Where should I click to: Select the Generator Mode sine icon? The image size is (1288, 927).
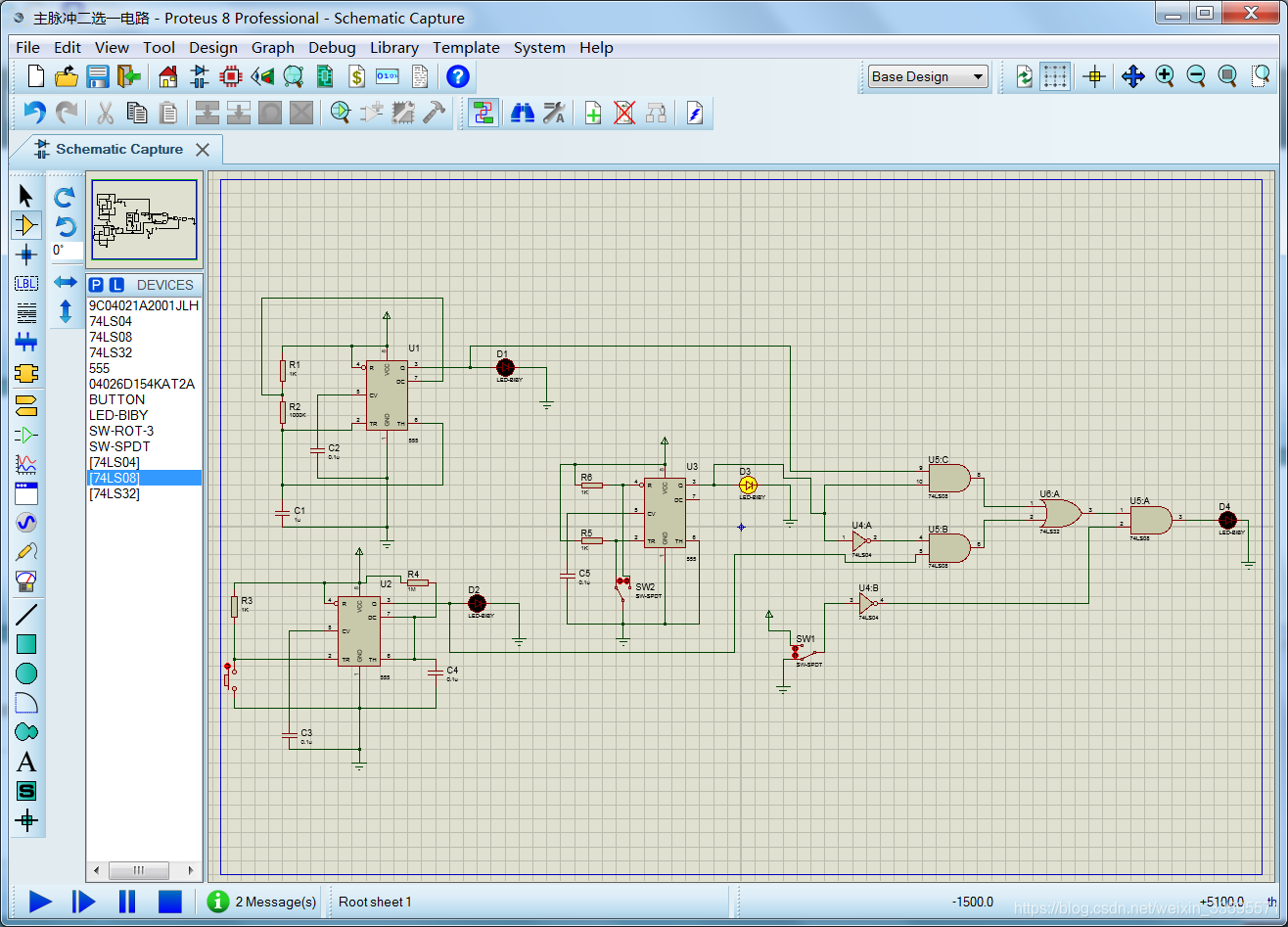(26, 523)
